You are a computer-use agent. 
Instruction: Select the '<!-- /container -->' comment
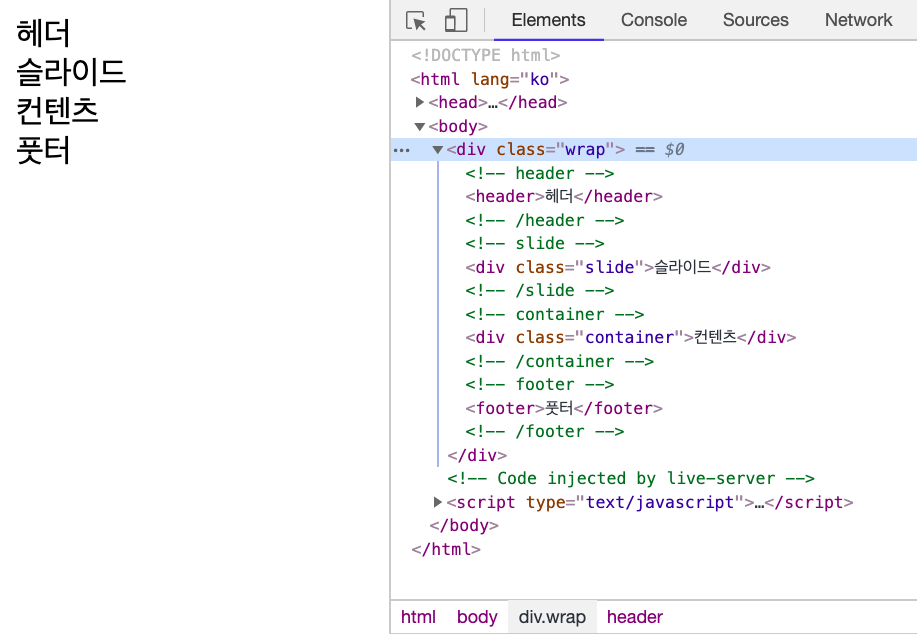560,361
